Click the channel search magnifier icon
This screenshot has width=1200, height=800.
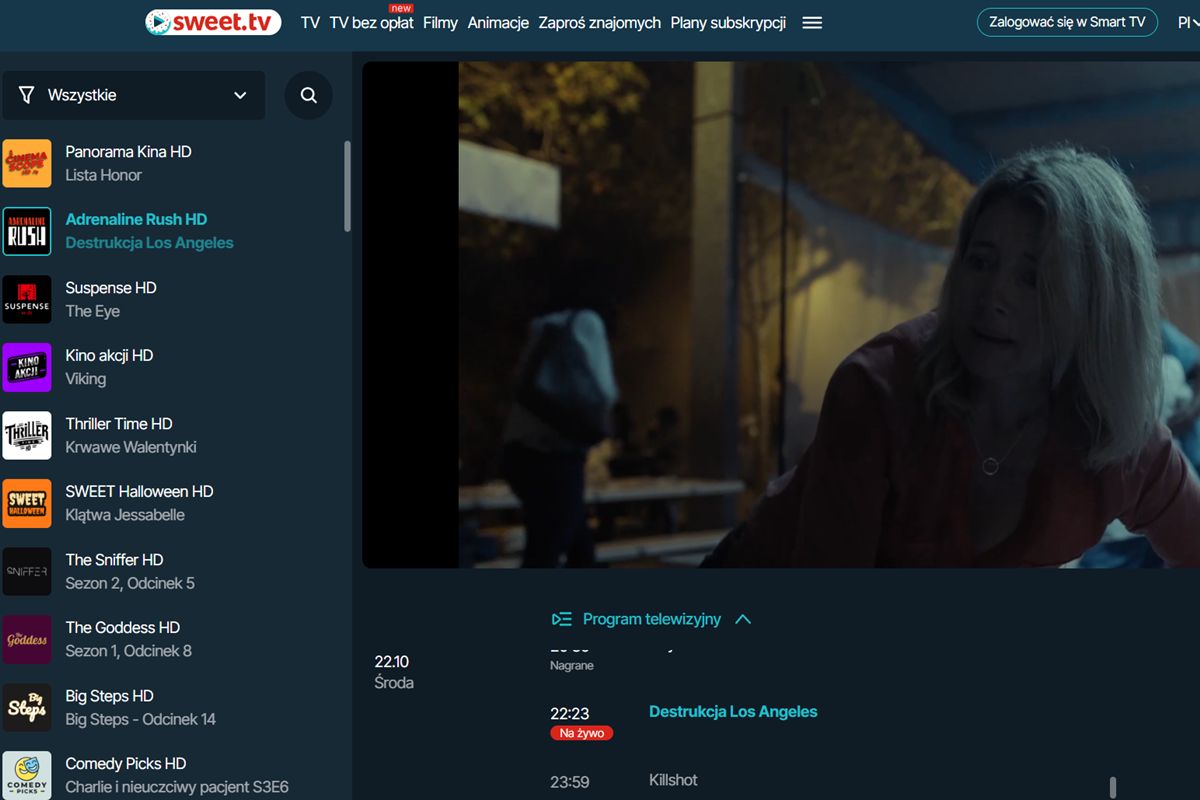pos(309,95)
